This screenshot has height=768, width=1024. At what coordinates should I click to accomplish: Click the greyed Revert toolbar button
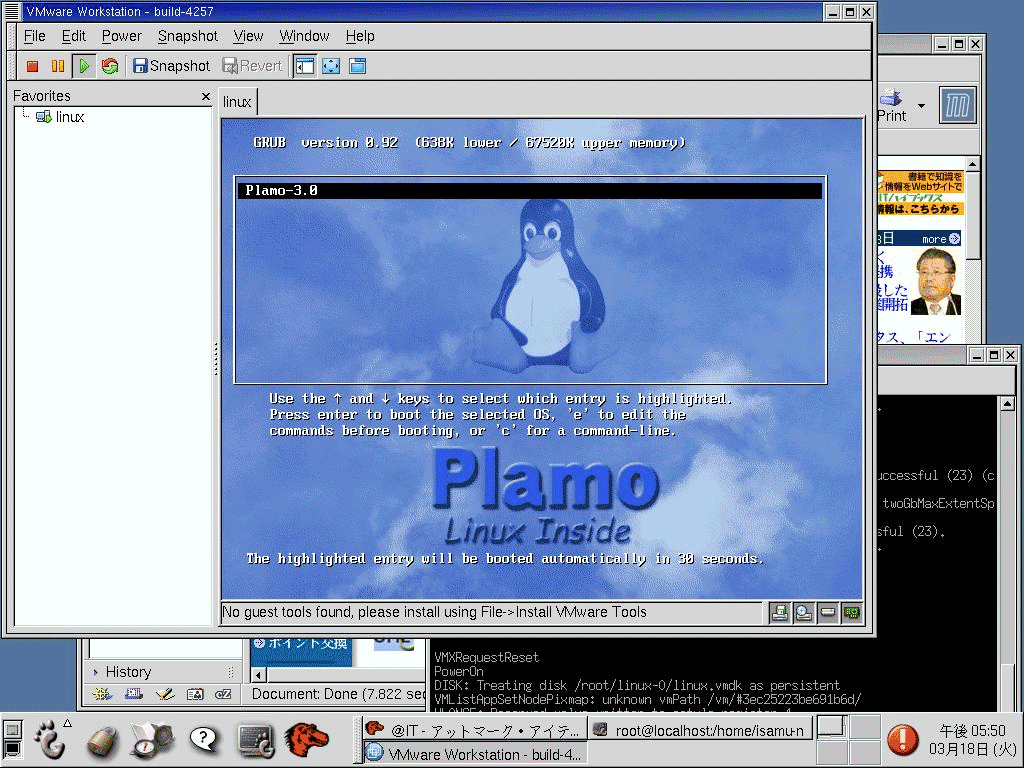tap(252, 66)
